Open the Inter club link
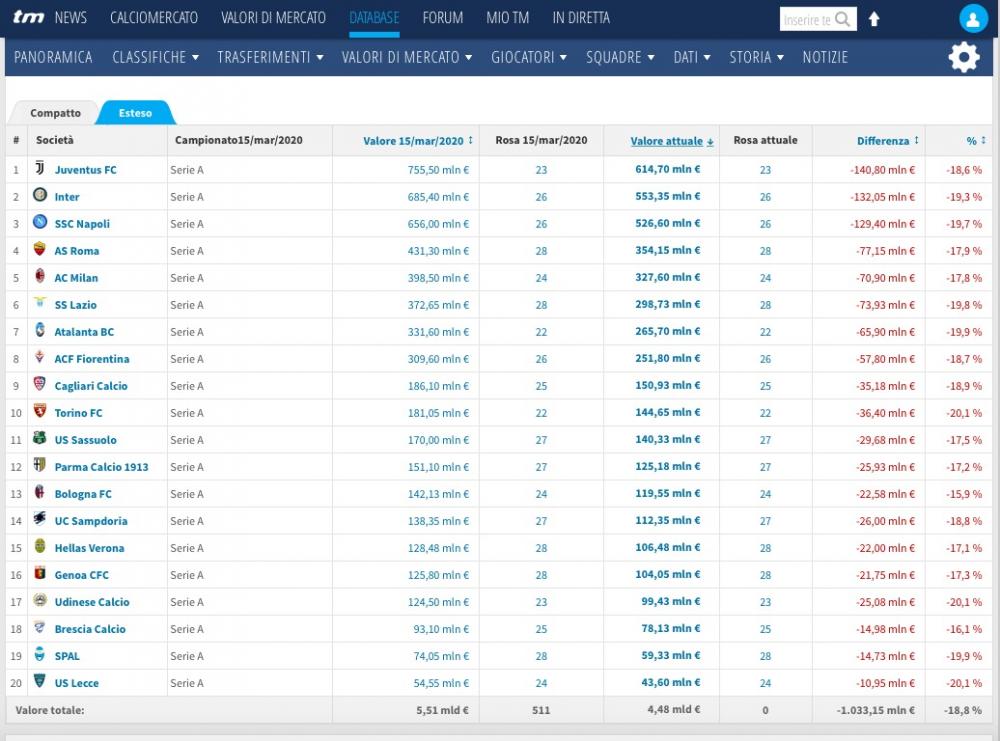1000x741 pixels. tap(67, 197)
